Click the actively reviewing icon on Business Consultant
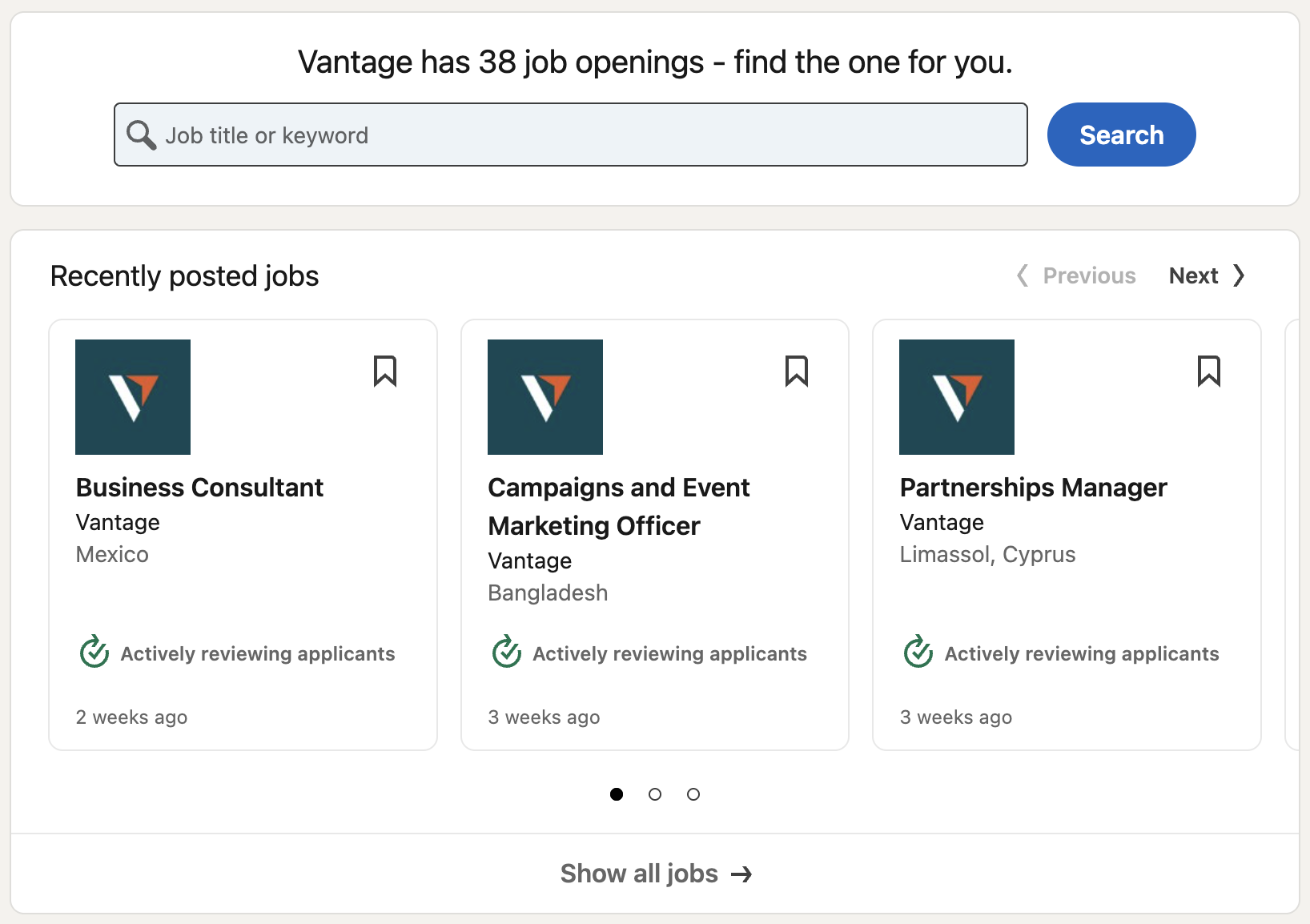This screenshot has height=924, width=1310. [x=94, y=653]
